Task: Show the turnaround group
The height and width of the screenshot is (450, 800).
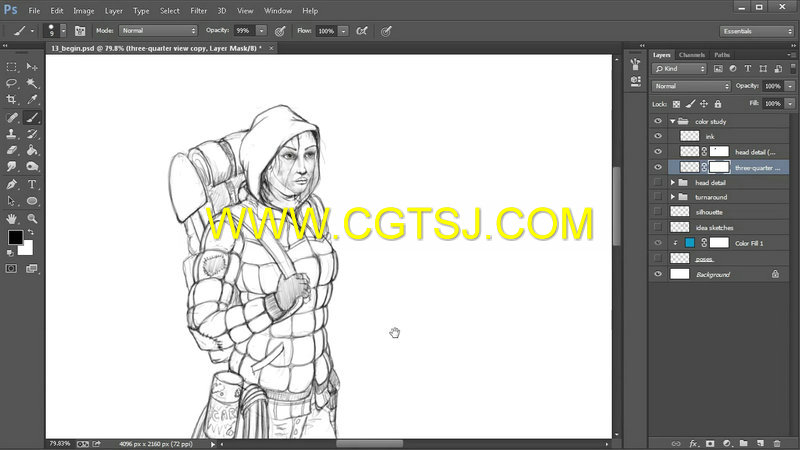Action: coord(658,197)
